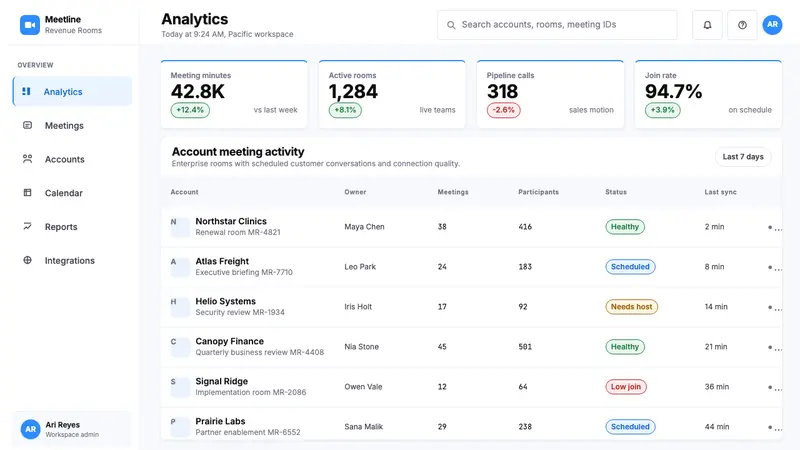Click the Accounts people icon
The width and height of the screenshot is (800, 450).
(28, 159)
